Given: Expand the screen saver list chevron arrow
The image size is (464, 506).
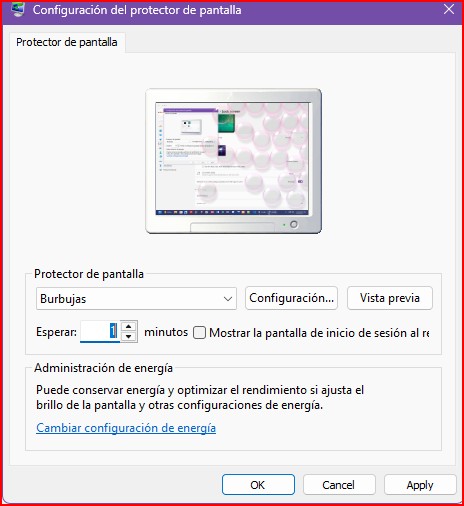Looking at the screenshot, I should coord(228,299).
